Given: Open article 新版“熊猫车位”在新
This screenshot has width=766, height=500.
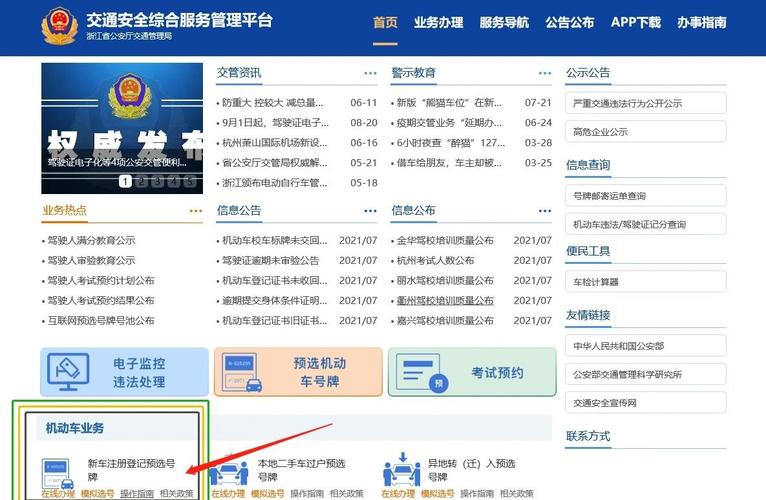Looking at the screenshot, I should pos(449,103).
